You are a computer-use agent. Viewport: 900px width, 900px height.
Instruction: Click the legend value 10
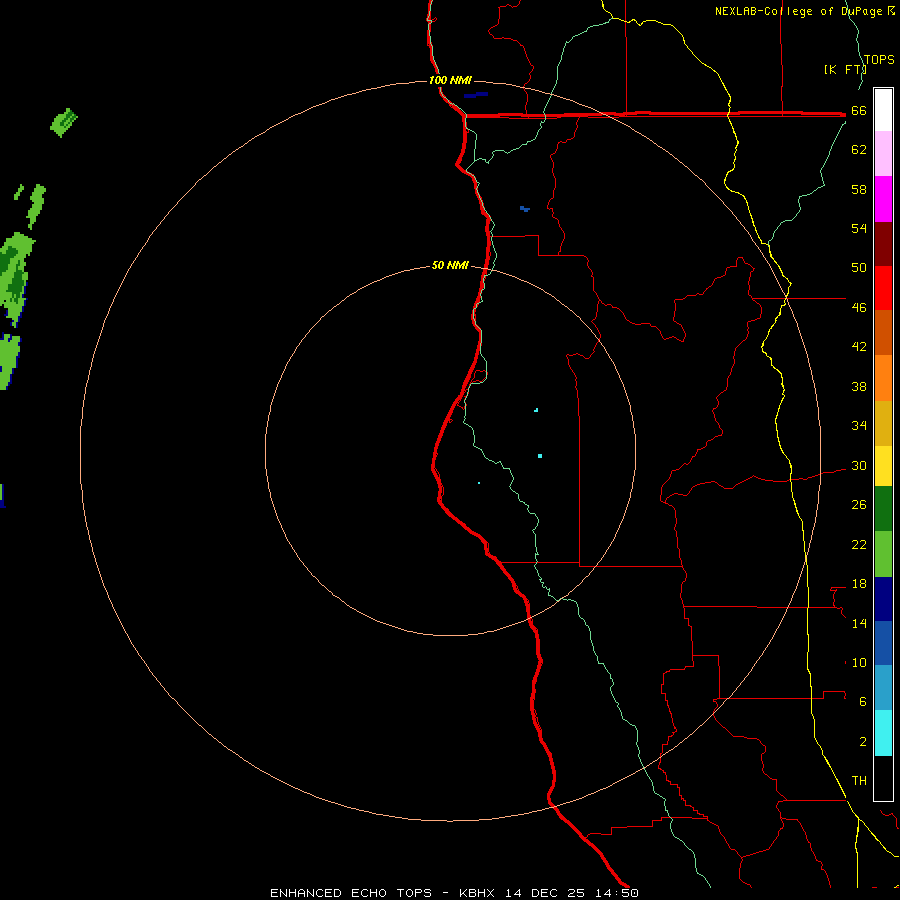(x=859, y=663)
